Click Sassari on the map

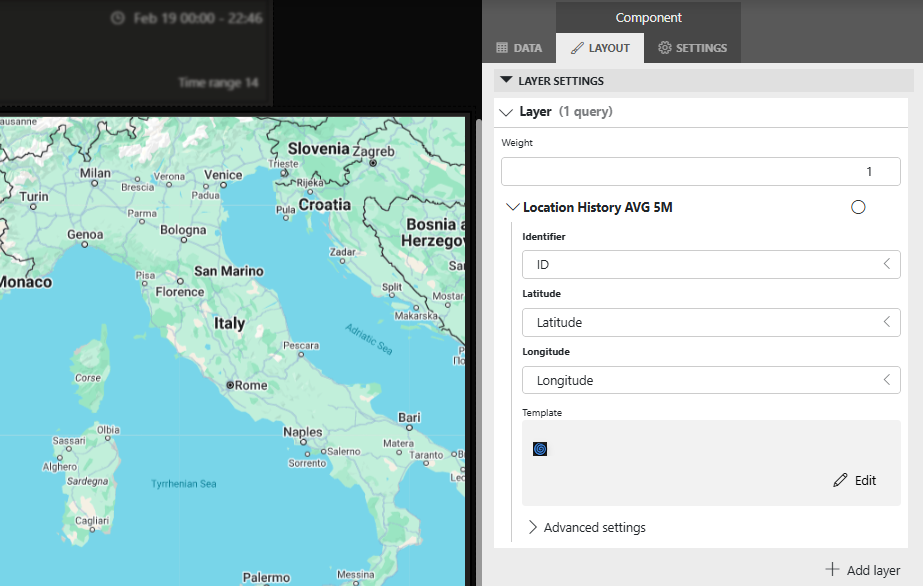click(69, 441)
